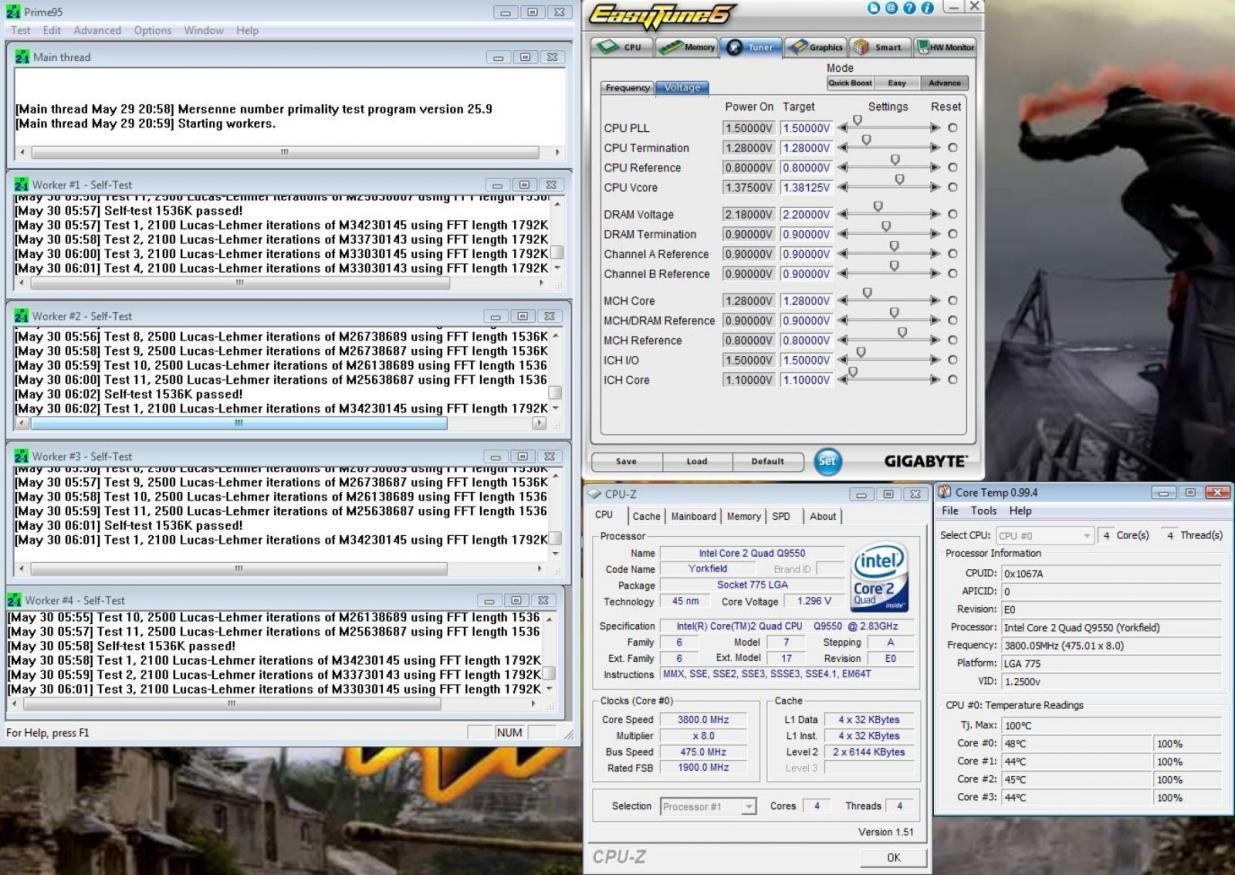Open the HW Monitor tab in EasyTune6

pyautogui.click(x=944, y=47)
